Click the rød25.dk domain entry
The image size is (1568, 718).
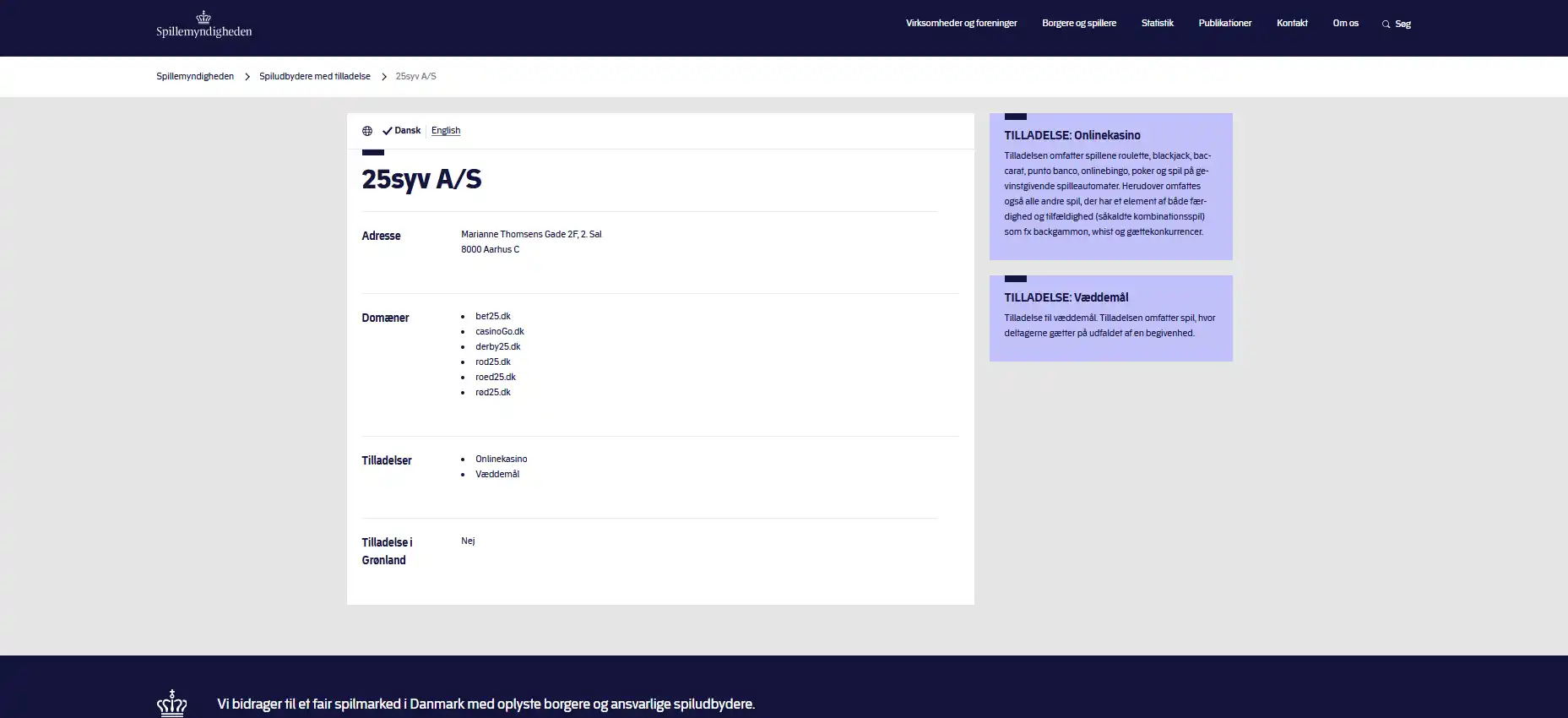[493, 393]
